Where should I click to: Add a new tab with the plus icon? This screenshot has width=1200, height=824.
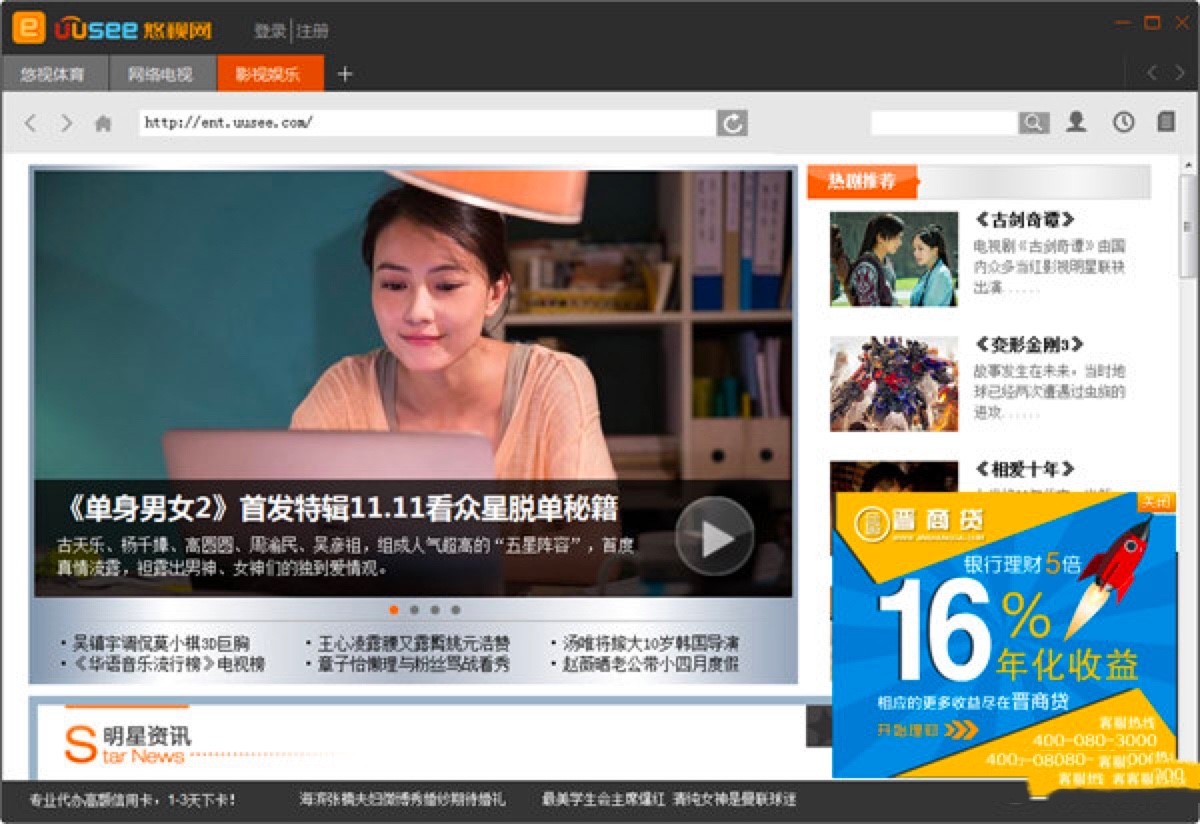click(x=345, y=74)
